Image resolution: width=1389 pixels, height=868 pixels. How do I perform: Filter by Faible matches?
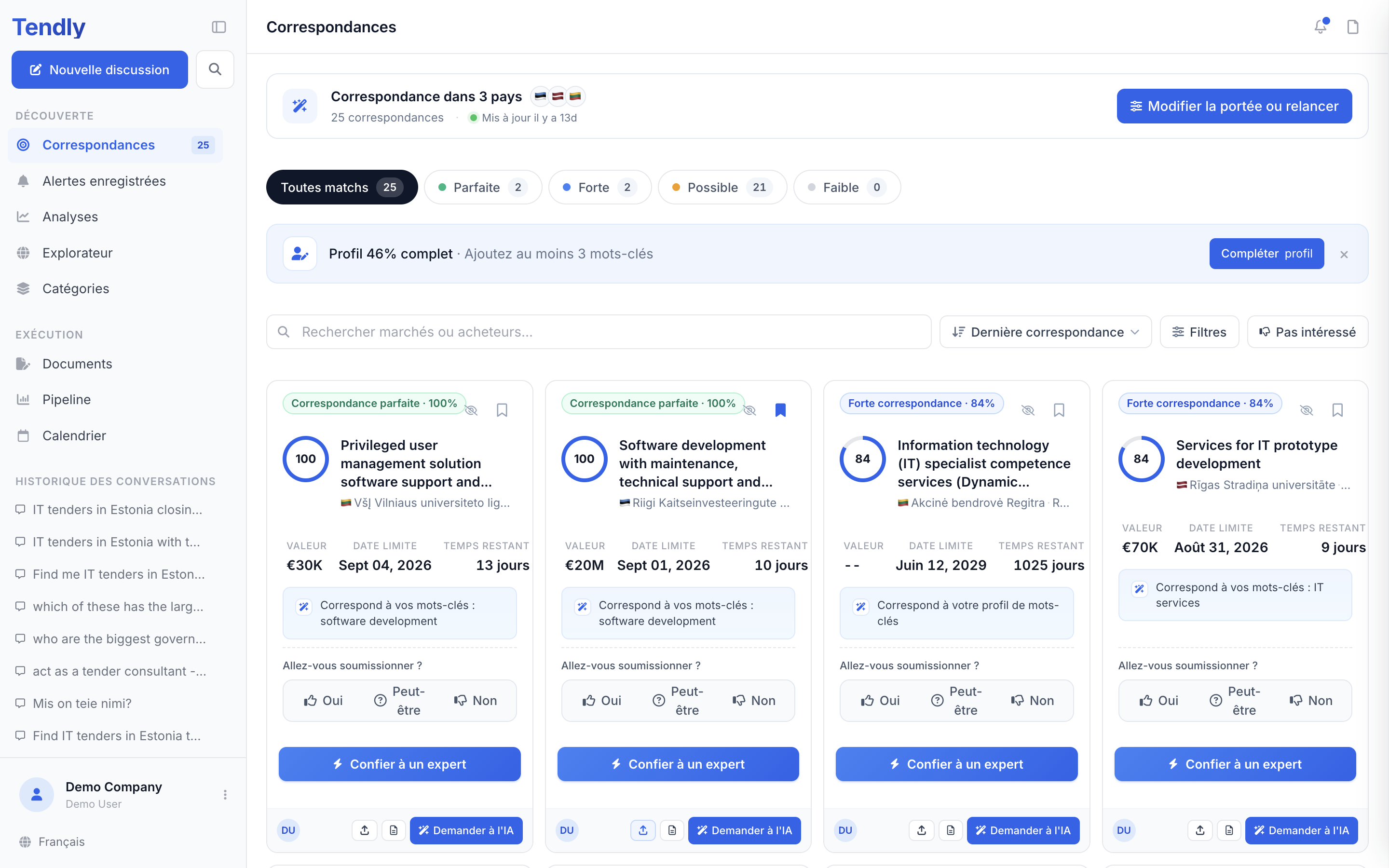coord(846,187)
